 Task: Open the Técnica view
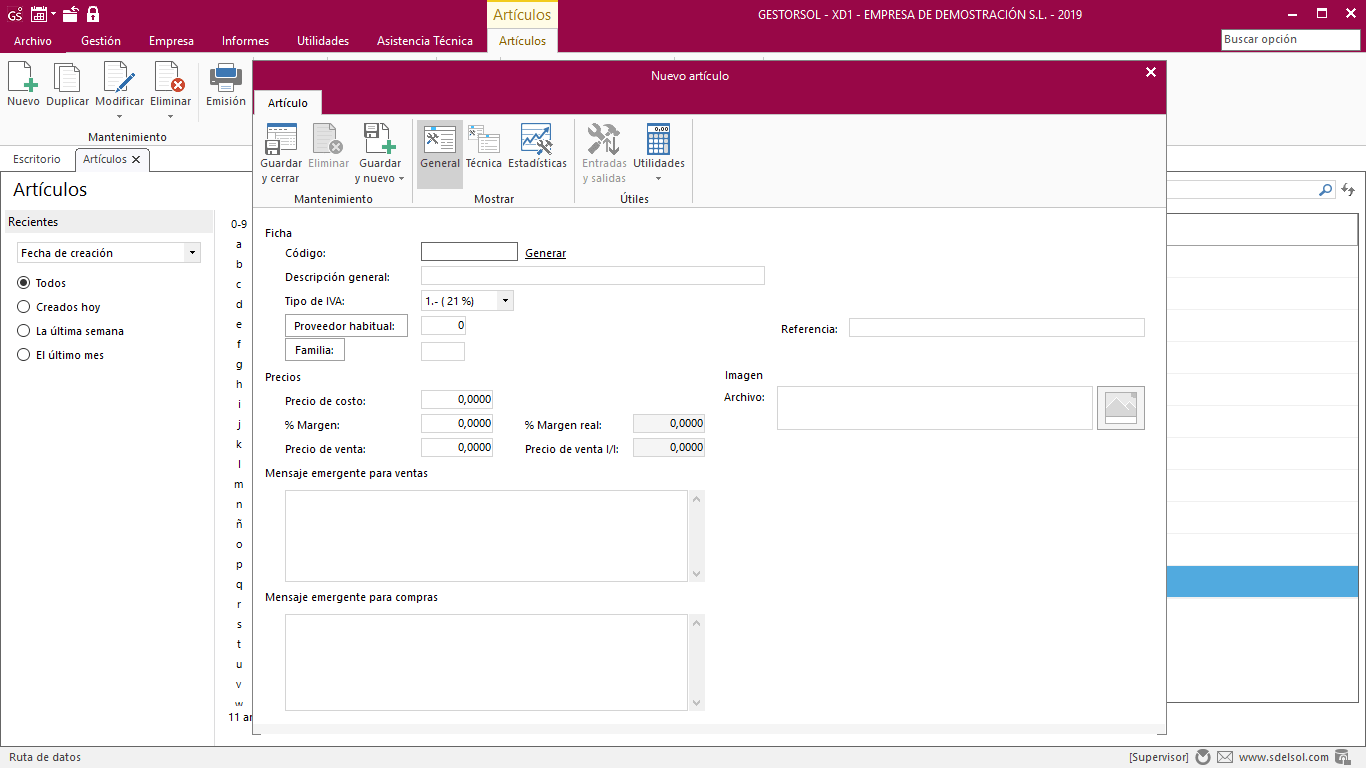(484, 141)
